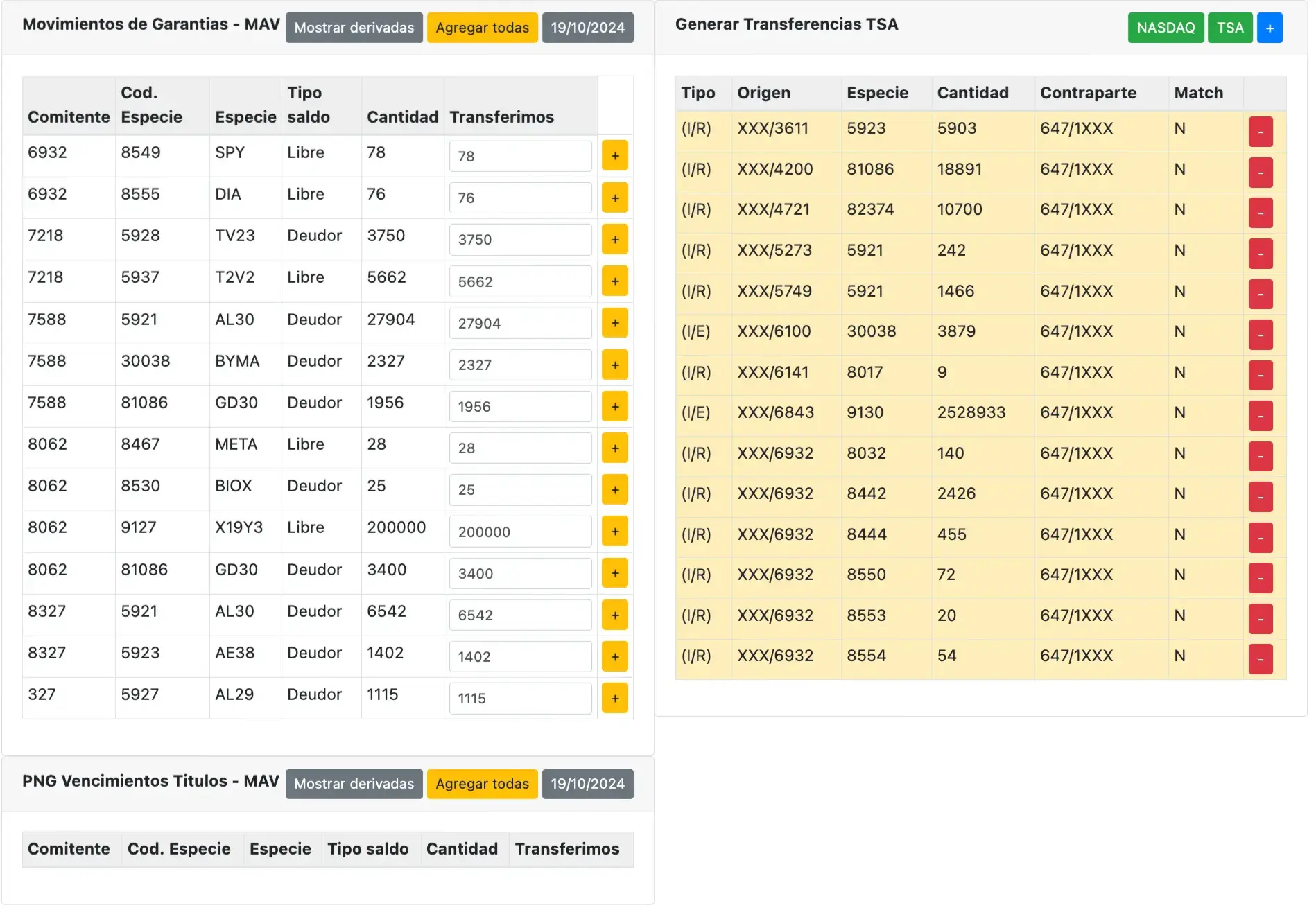
Task: Add the AL29 1115 row via plus
Action: pos(614,698)
